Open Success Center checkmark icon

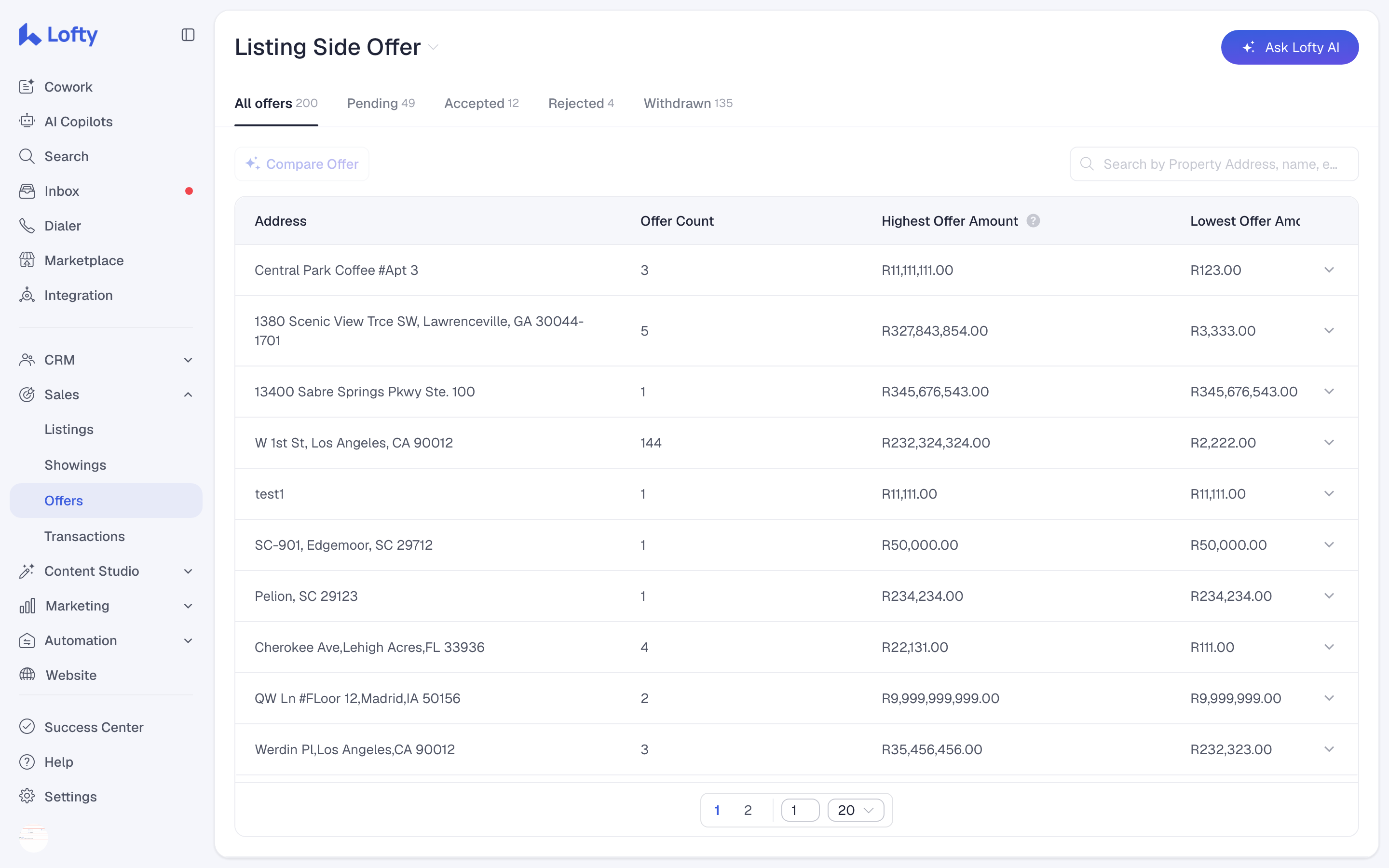[x=27, y=727]
